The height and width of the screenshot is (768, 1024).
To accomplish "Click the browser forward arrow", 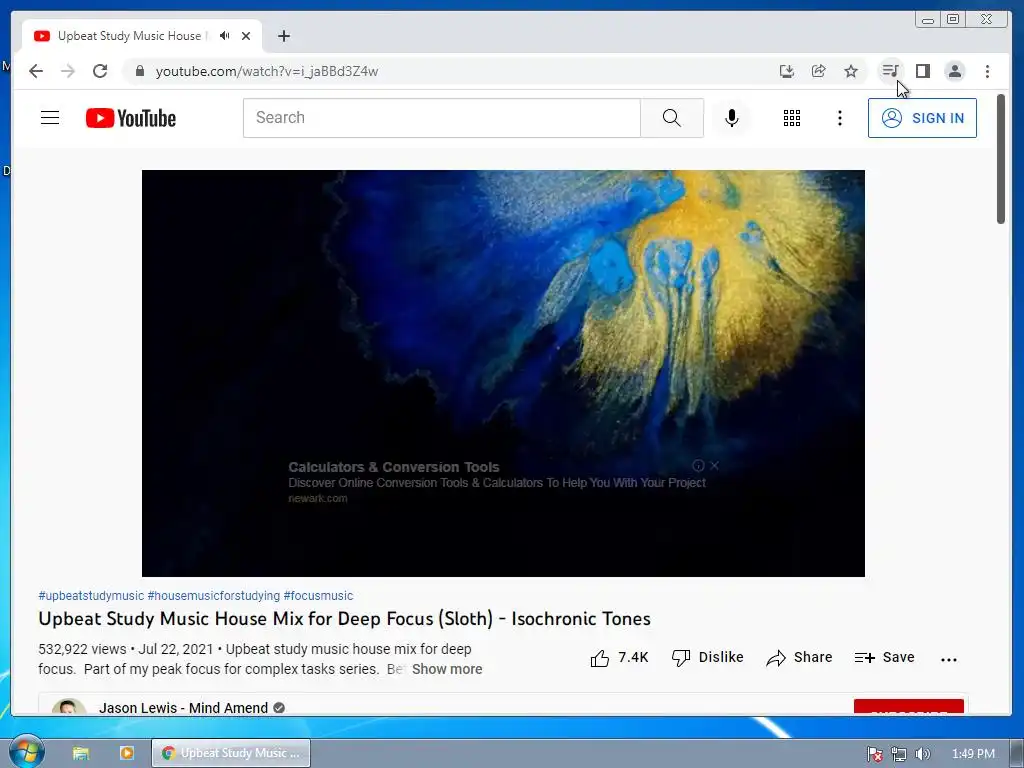I will 68,71.
